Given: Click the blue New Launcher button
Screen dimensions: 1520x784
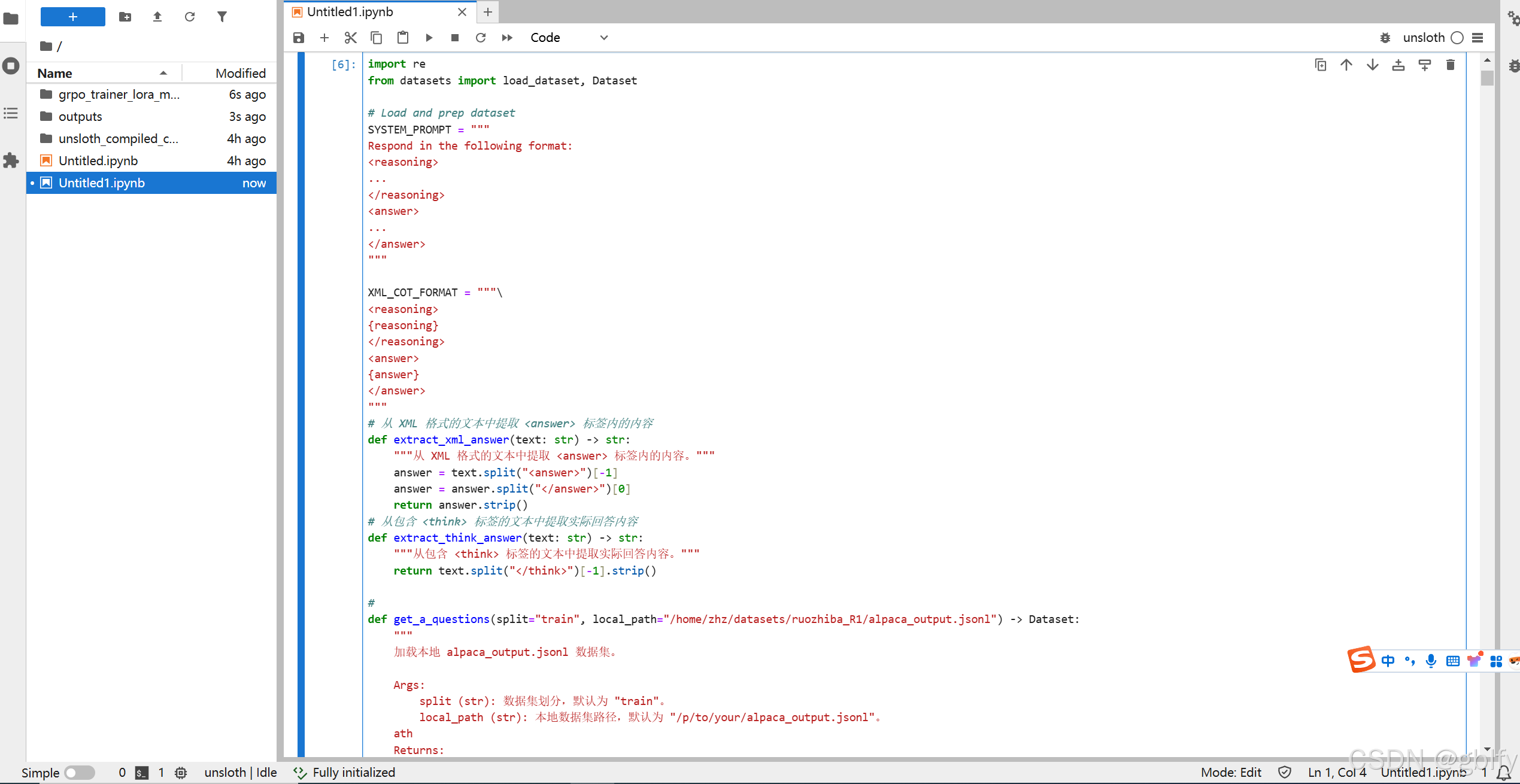Looking at the screenshot, I should coord(72,17).
